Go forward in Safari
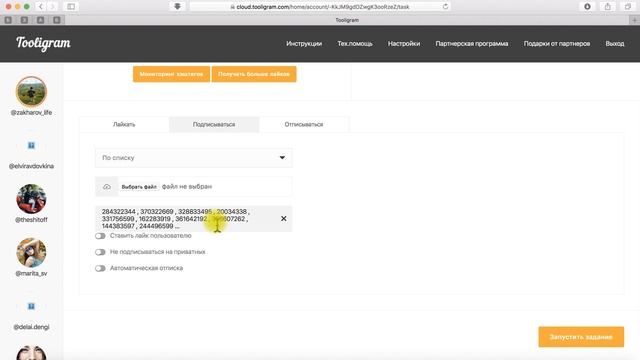 click(52, 7)
